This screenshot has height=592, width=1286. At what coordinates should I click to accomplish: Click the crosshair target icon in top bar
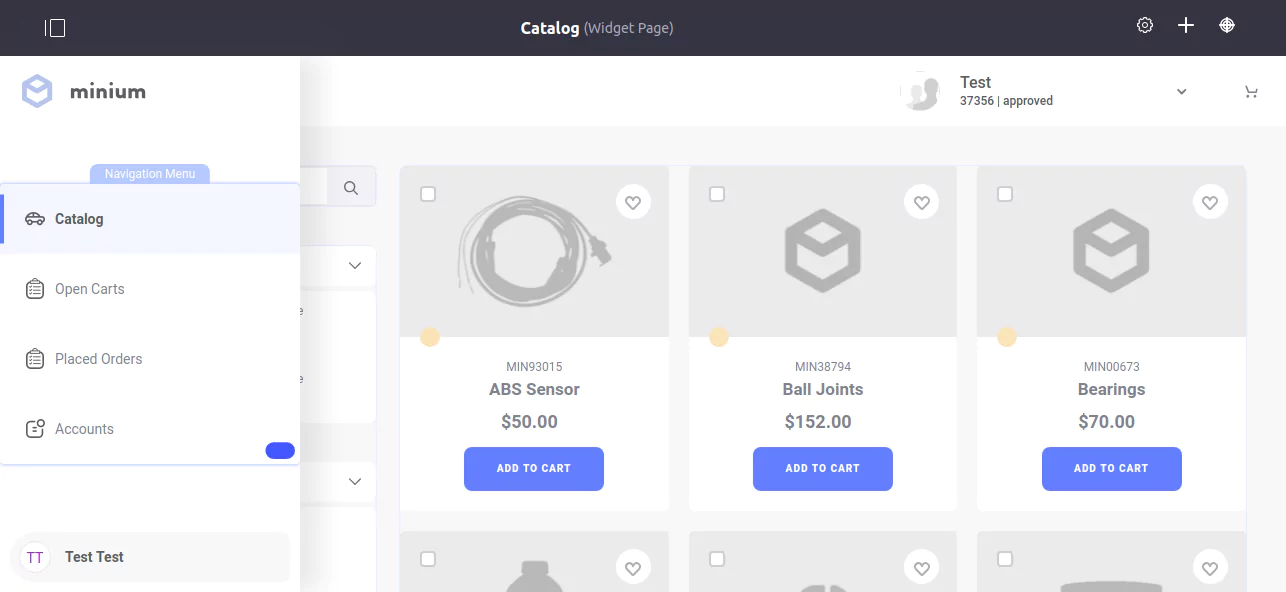tap(1227, 26)
